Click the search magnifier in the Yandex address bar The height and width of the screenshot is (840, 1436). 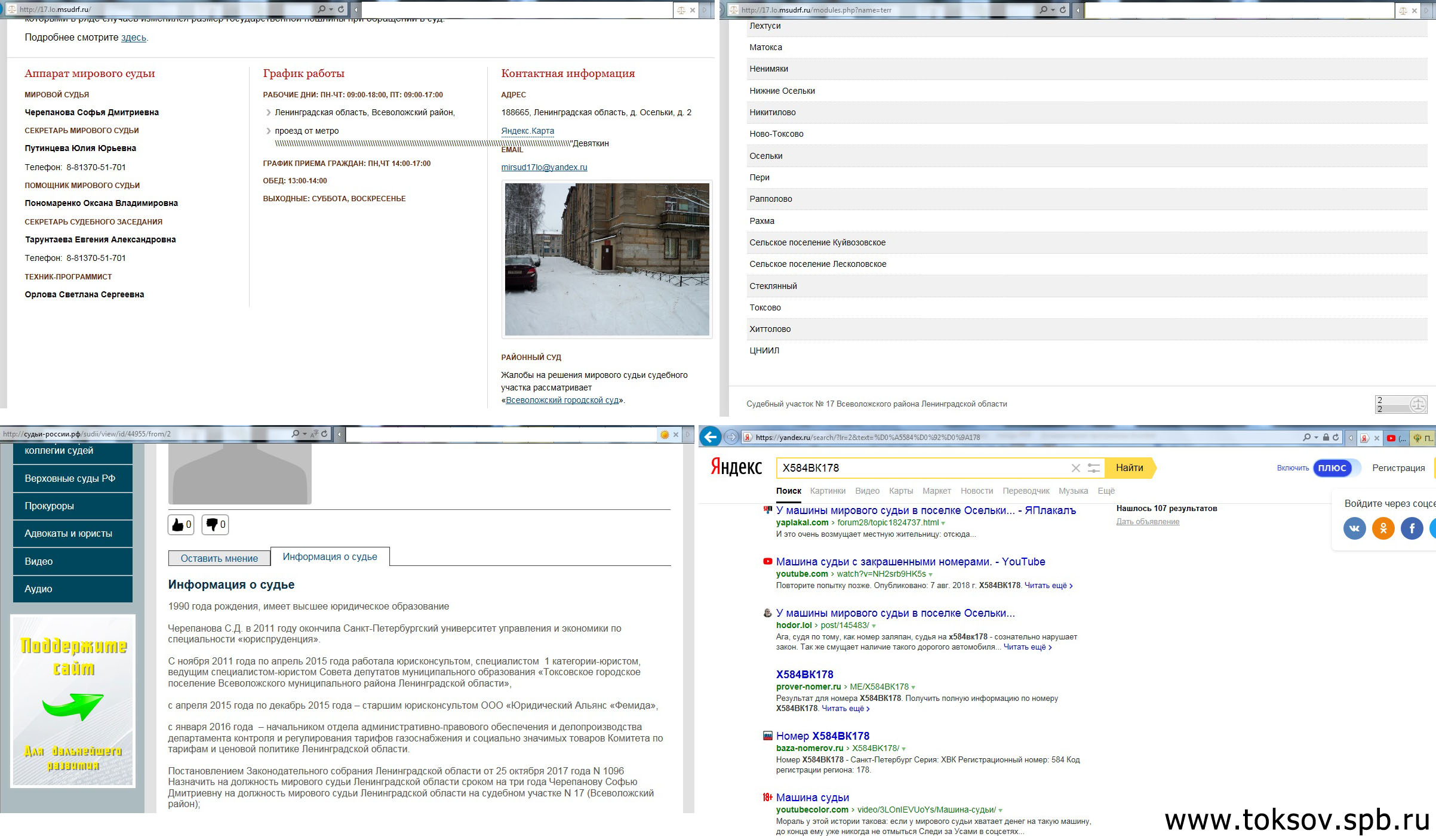[x=1306, y=438]
